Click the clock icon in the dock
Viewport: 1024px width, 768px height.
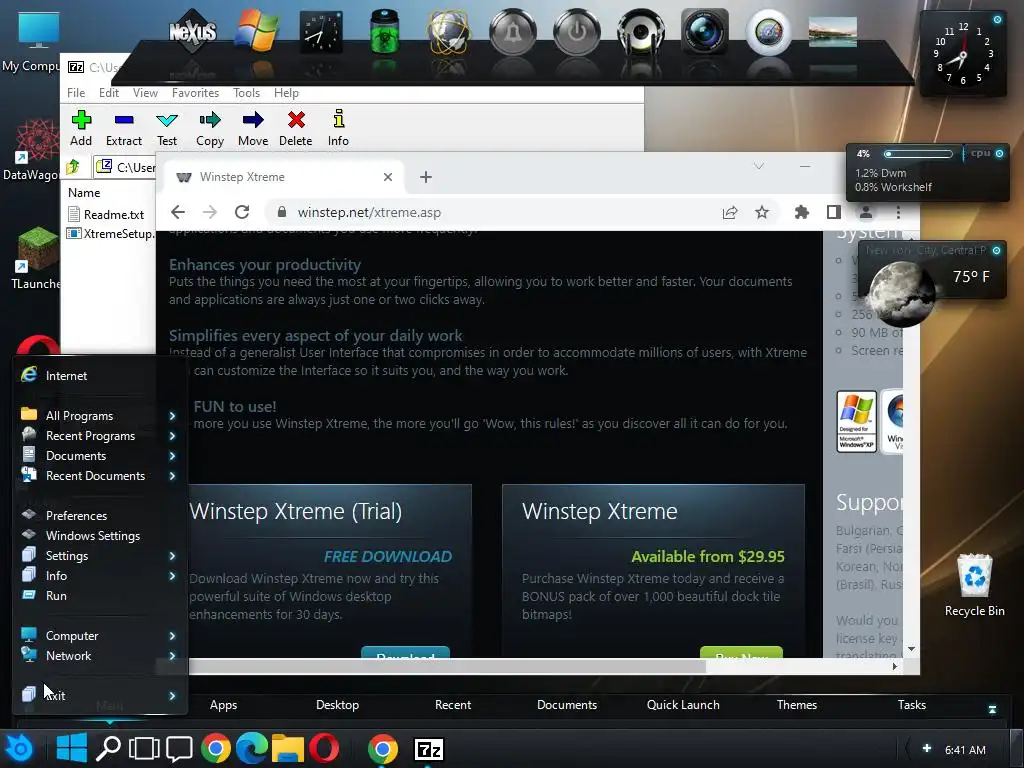coord(321,32)
